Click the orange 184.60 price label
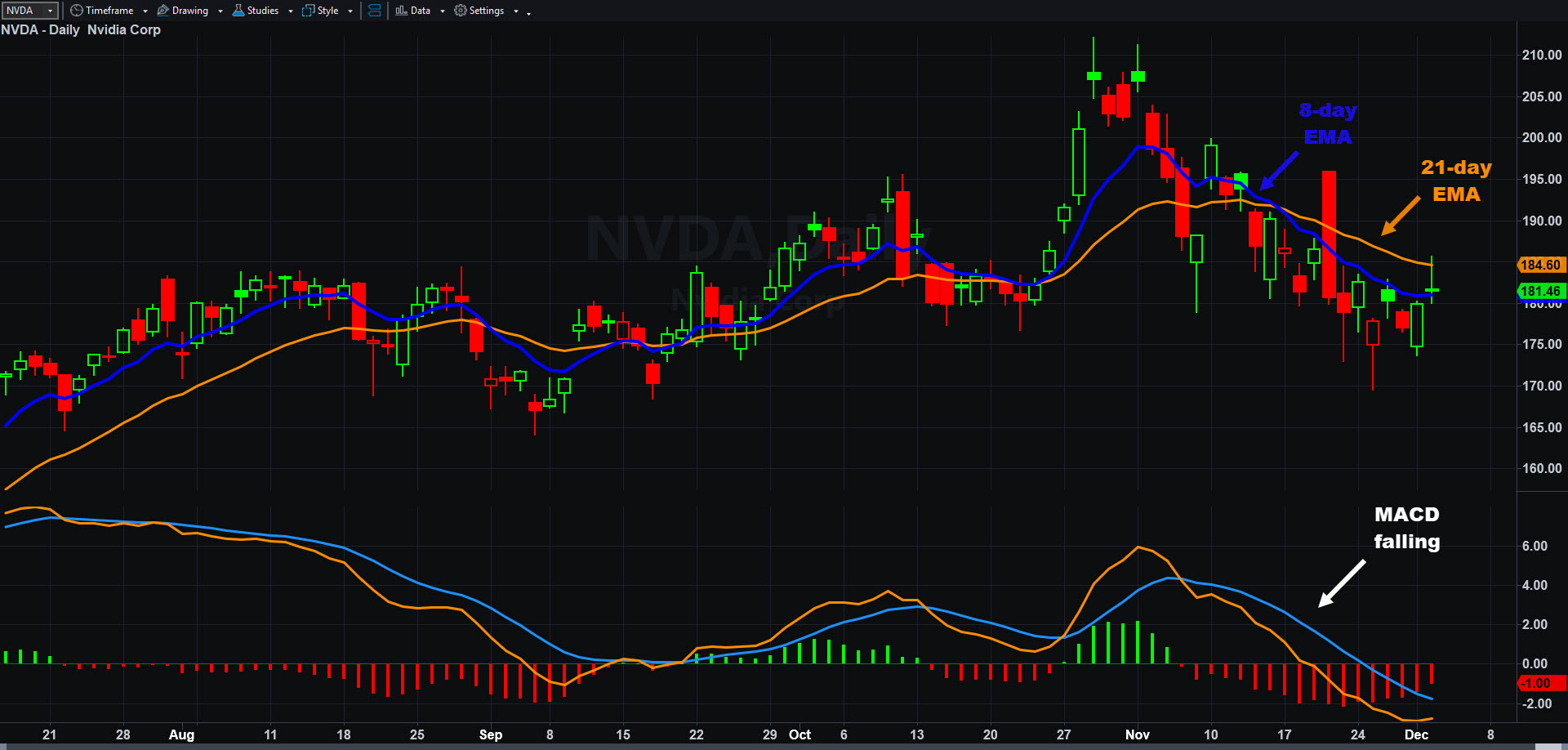The image size is (1568, 750). click(1540, 265)
